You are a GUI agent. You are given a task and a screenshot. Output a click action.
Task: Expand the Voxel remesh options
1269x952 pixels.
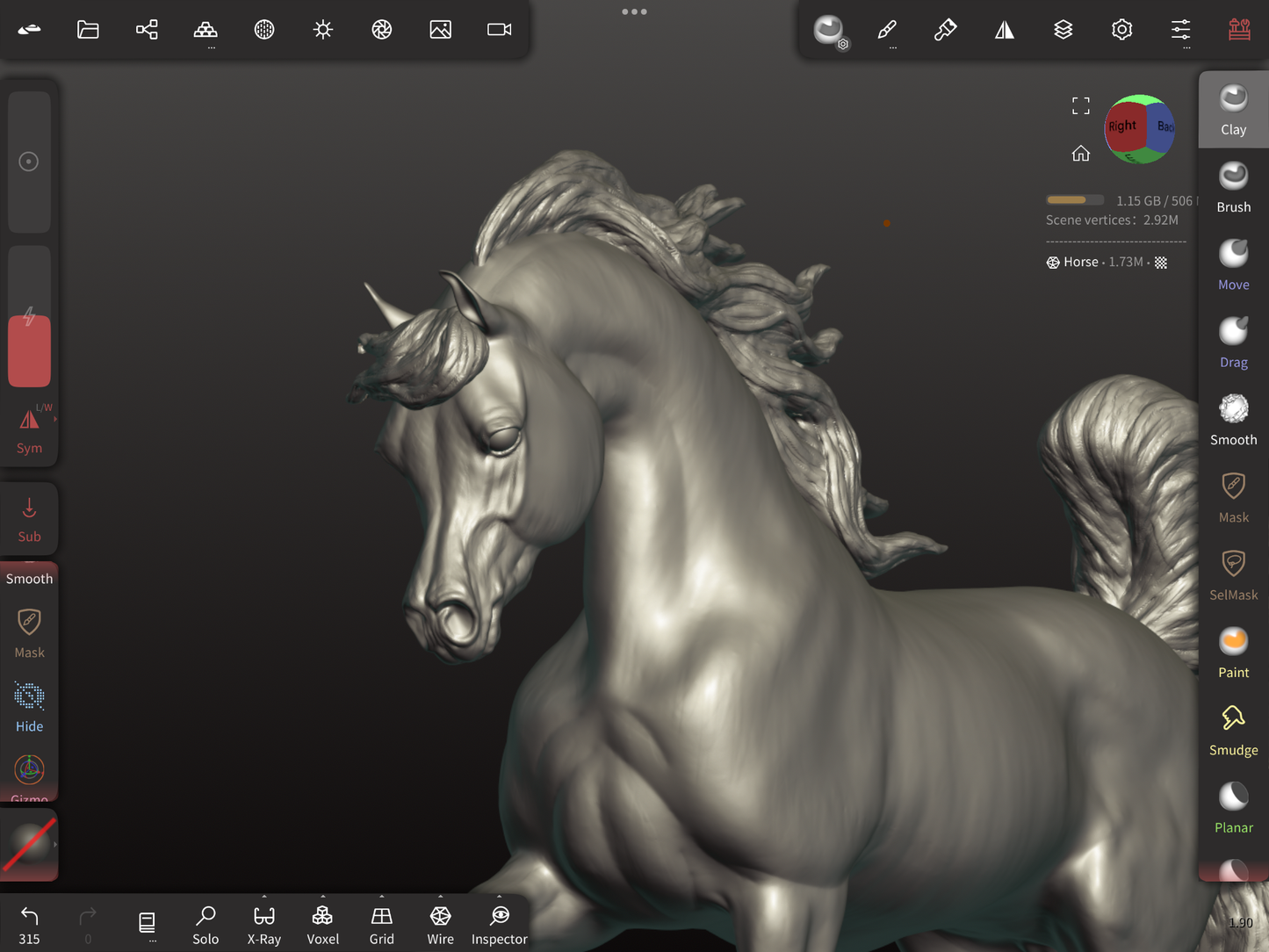322,898
